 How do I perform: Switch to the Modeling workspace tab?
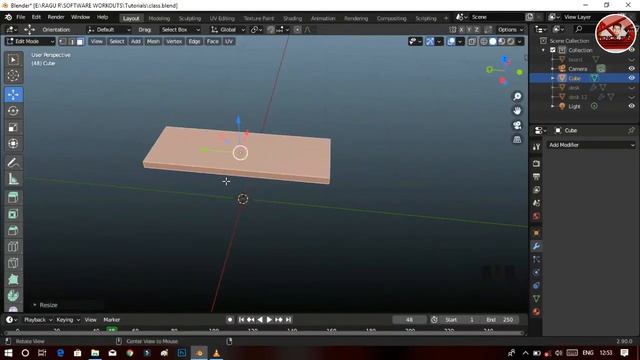(159, 18)
